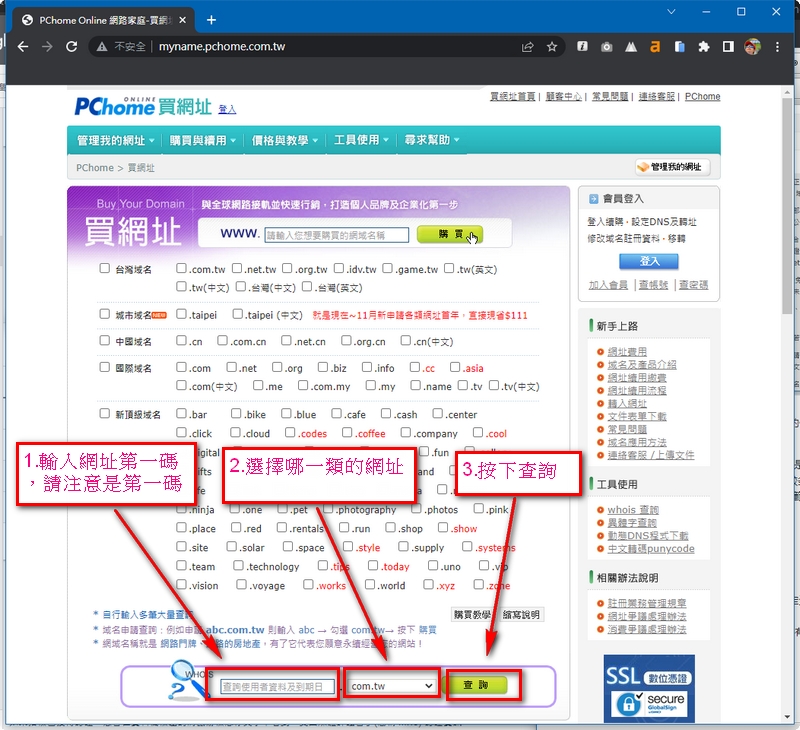Expand the 管理我的網址 menu
The image size is (800, 730).
(x=116, y=140)
